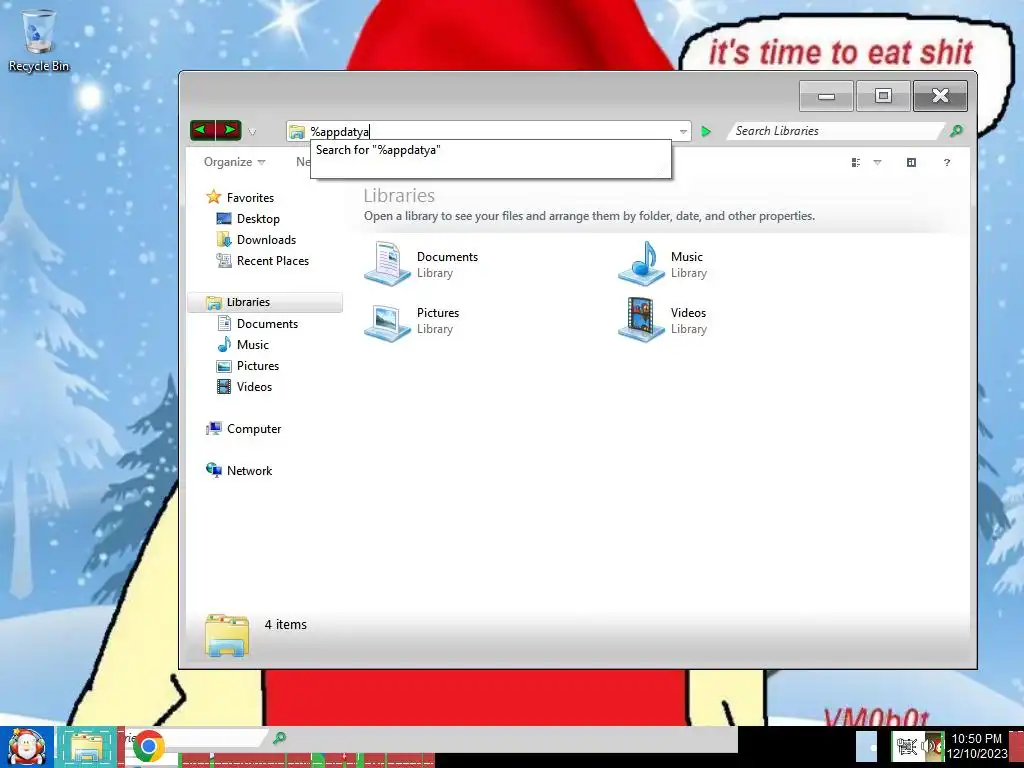1024x768 pixels.
Task: Select Videos in the sidebar tree
Action: pos(254,386)
